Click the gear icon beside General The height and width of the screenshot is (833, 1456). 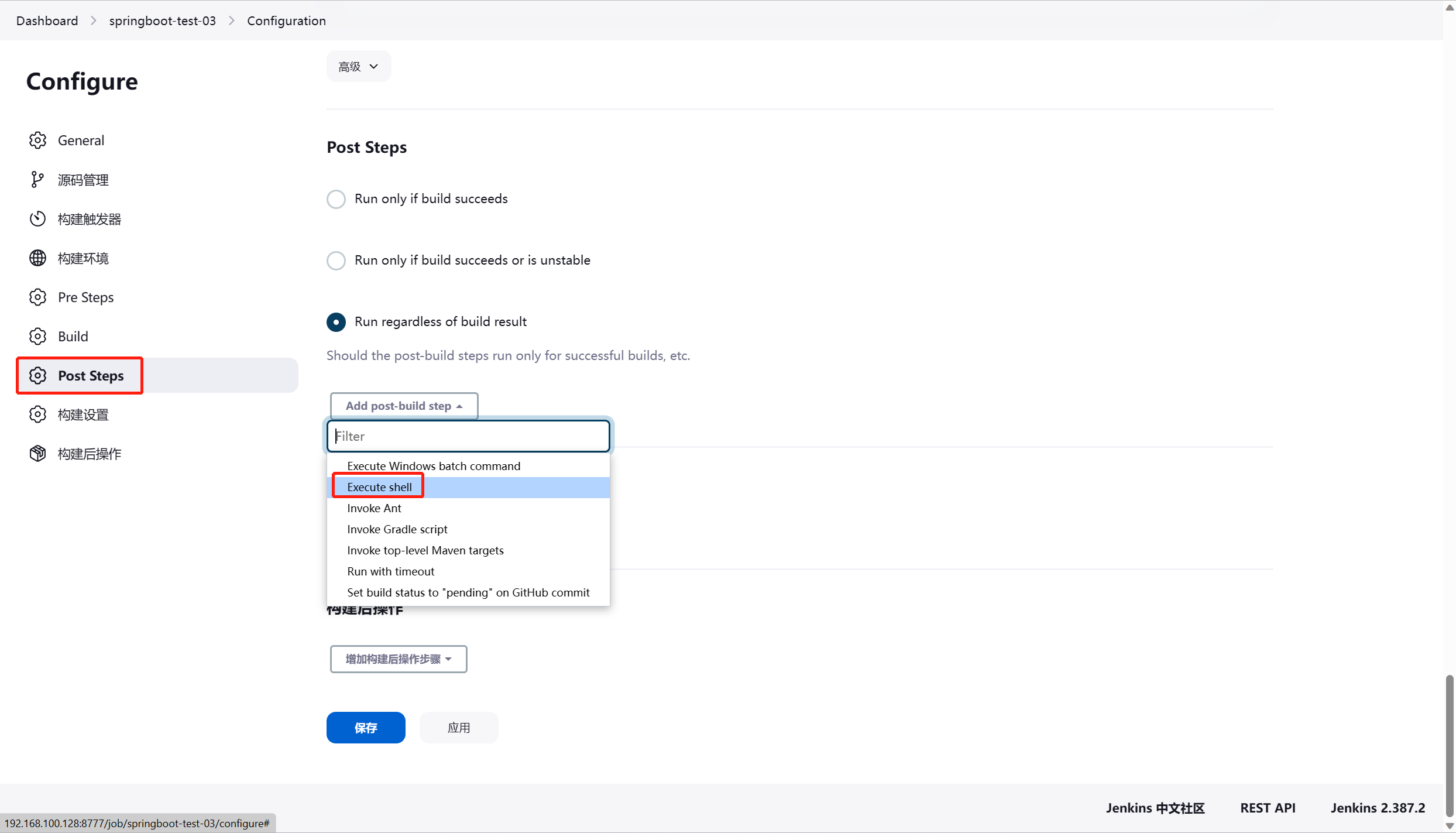point(38,140)
